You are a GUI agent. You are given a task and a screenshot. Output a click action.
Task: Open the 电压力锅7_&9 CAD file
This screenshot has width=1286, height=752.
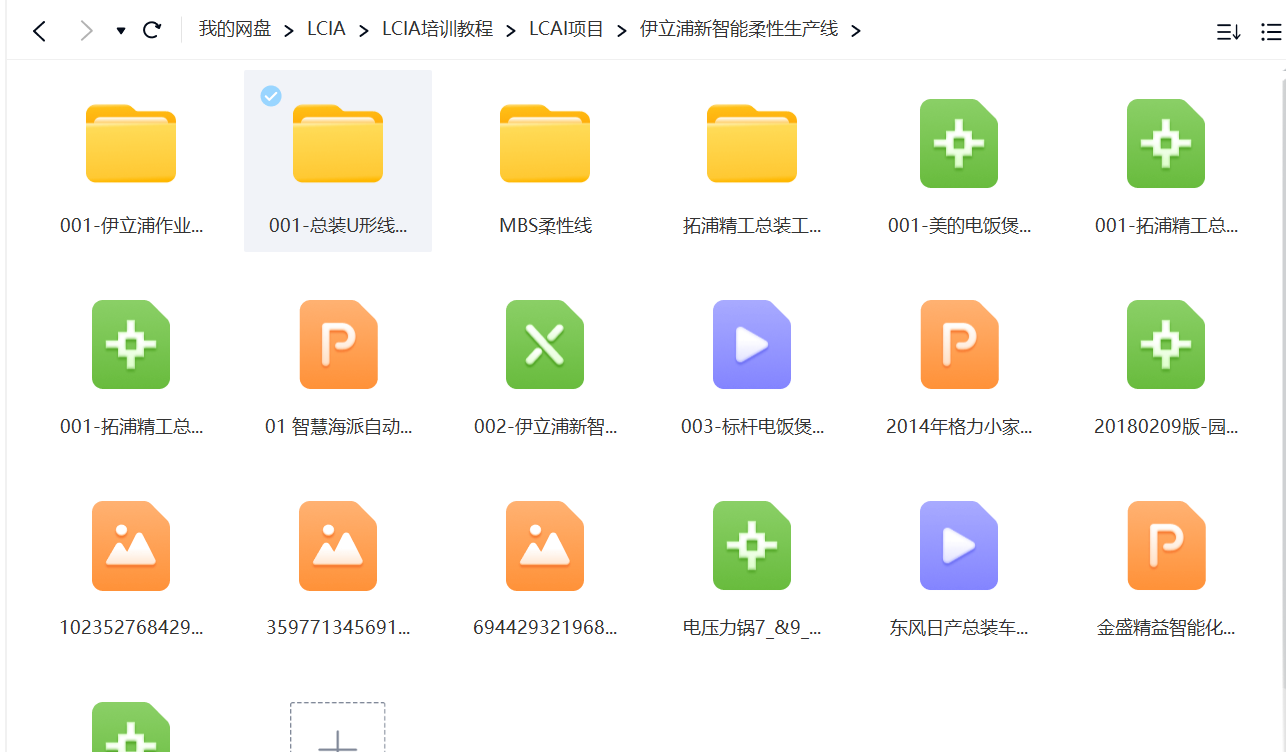pos(751,545)
